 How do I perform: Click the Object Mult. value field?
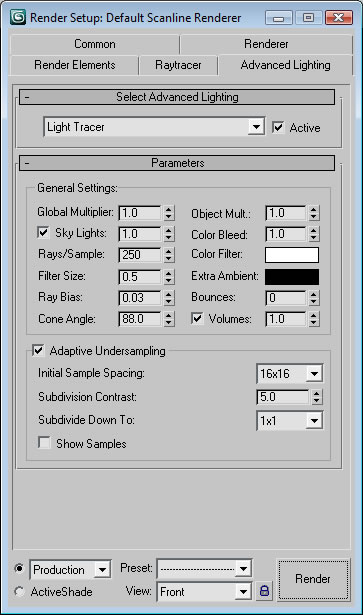click(x=286, y=213)
